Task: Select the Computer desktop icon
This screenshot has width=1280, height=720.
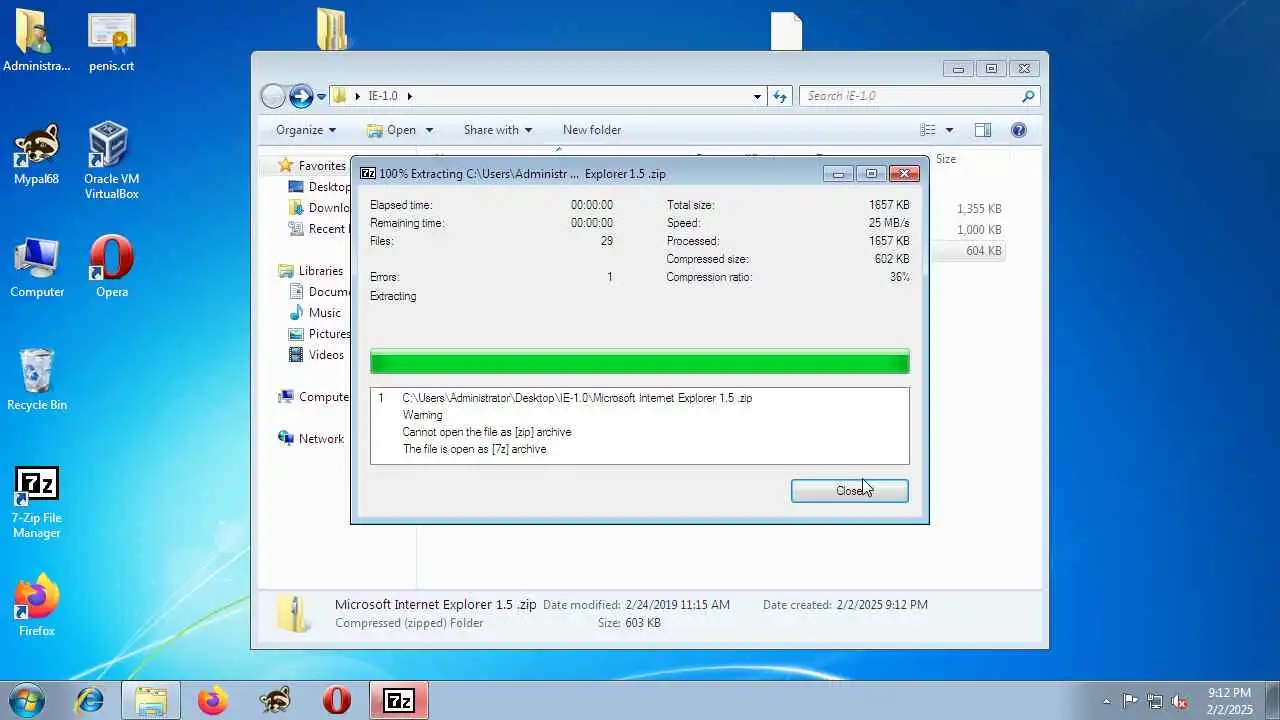Action: click(37, 268)
